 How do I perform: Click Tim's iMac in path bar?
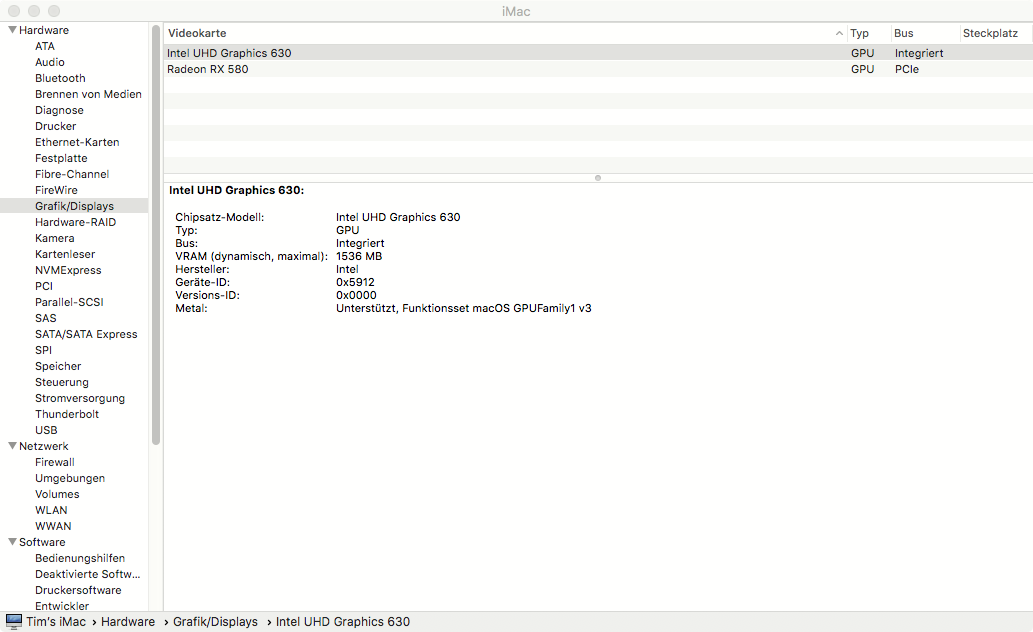(x=56, y=621)
